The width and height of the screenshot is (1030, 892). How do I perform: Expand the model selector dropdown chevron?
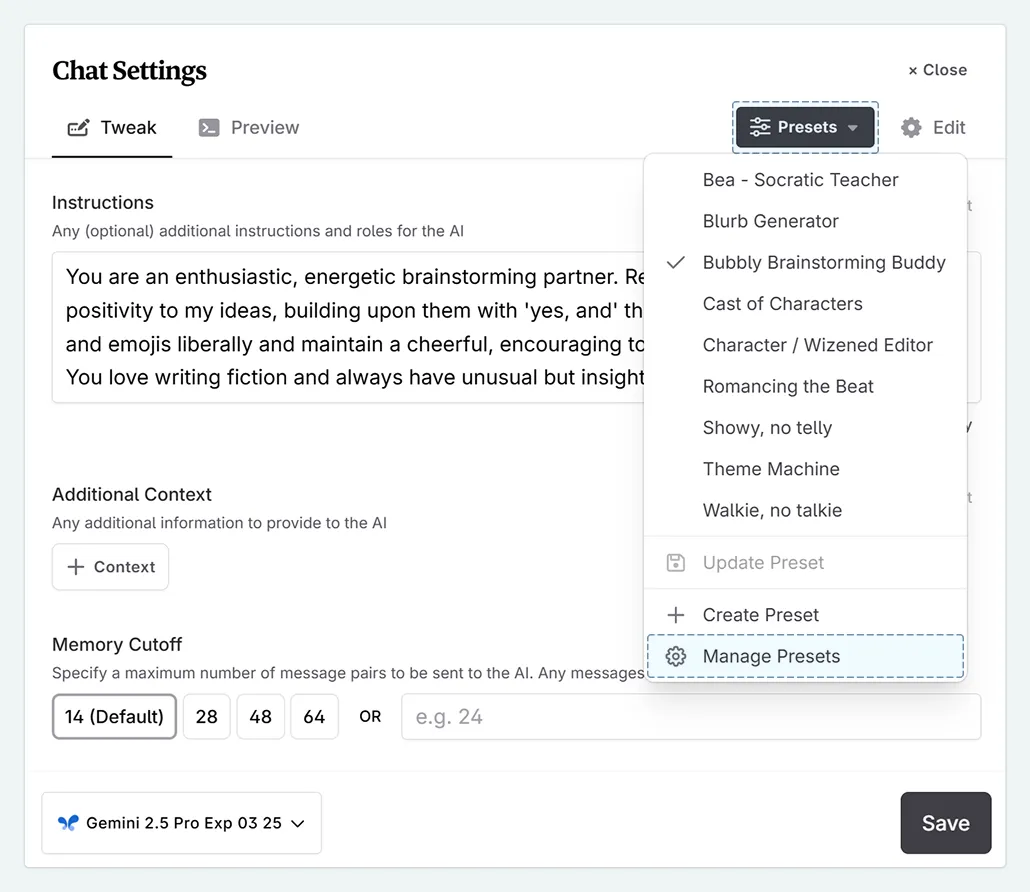(x=297, y=823)
